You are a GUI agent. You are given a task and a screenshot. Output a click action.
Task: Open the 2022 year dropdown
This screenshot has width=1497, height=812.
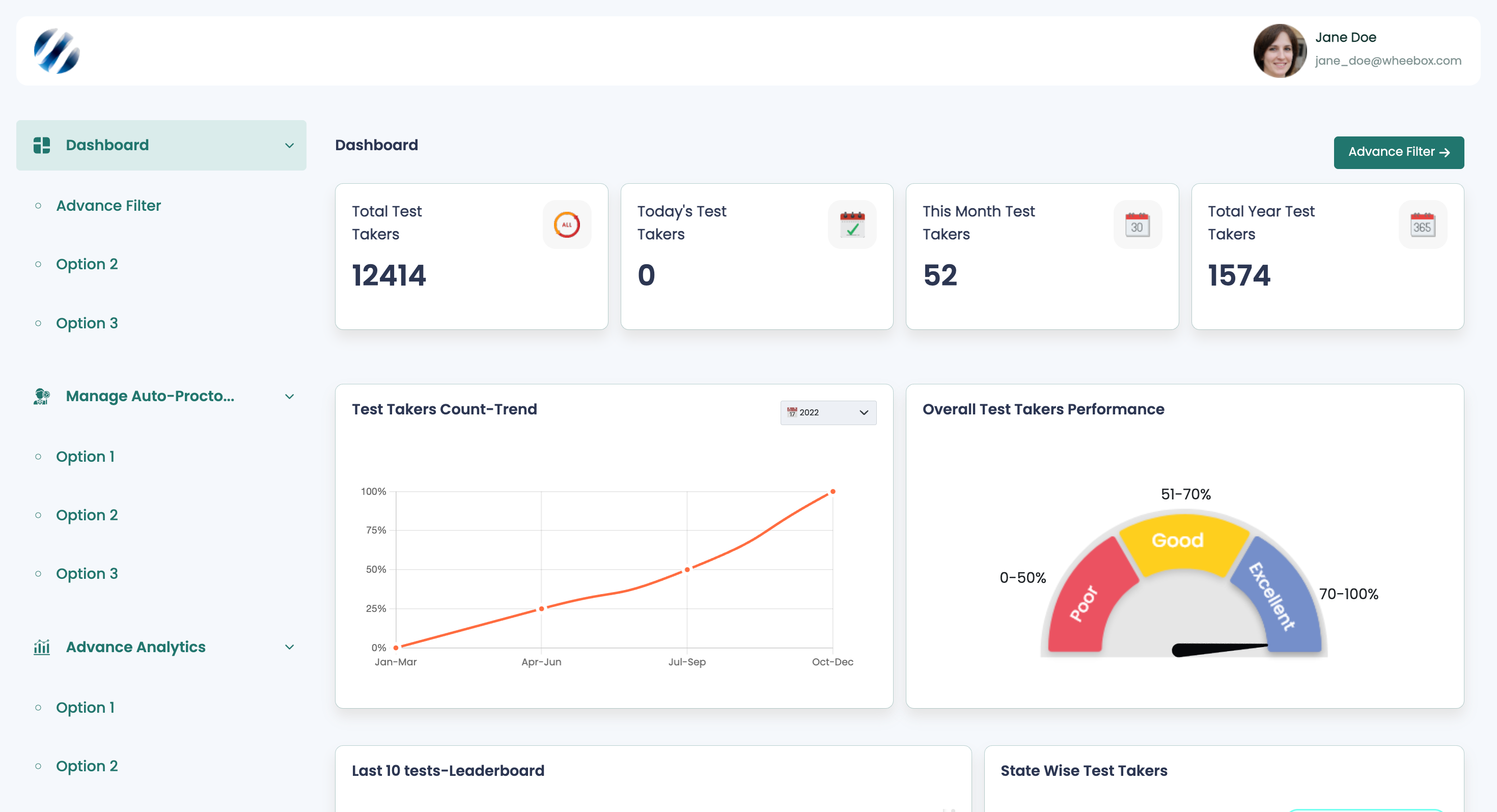pyautogui.click(x=828, y=412)
